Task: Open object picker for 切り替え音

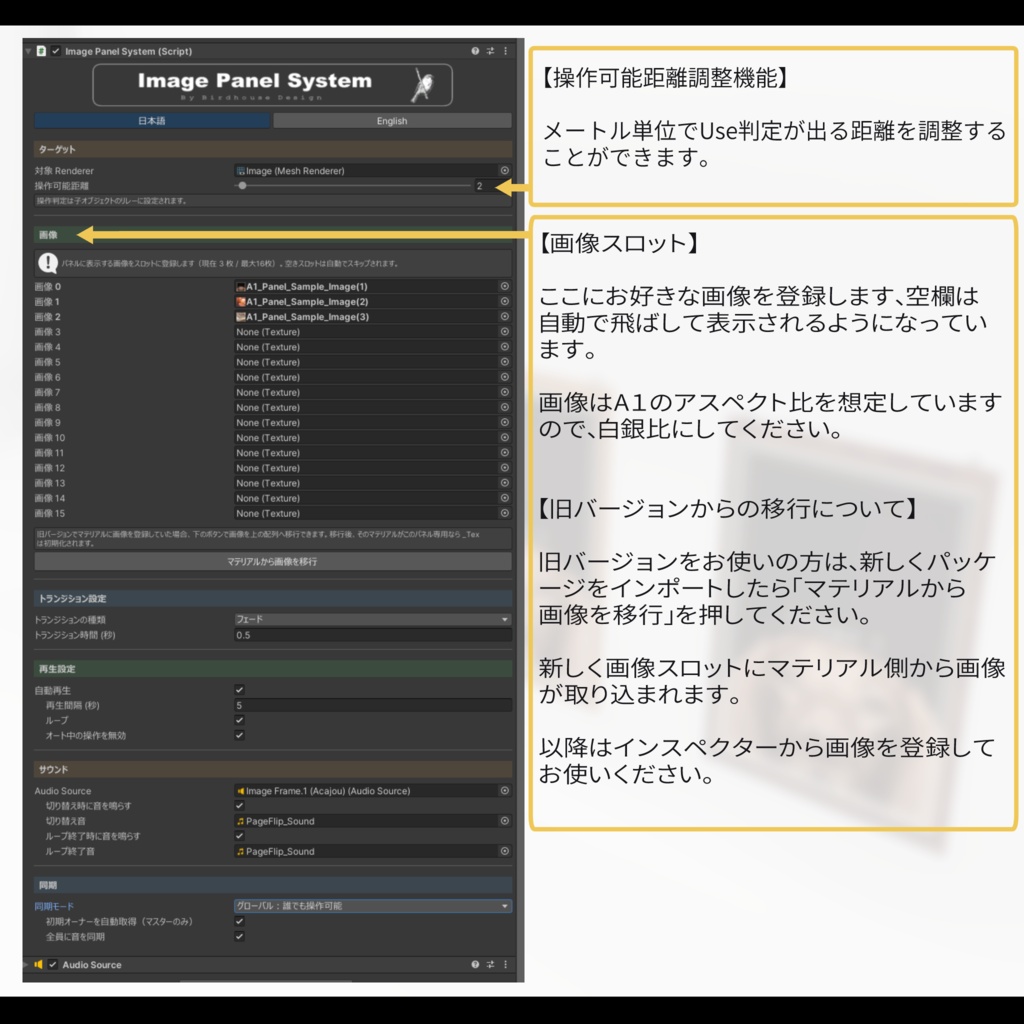Action: tap(505, 821)
